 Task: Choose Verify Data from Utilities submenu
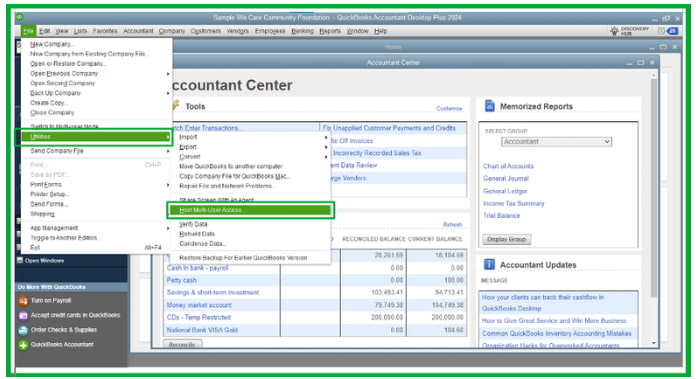[193, 224]
